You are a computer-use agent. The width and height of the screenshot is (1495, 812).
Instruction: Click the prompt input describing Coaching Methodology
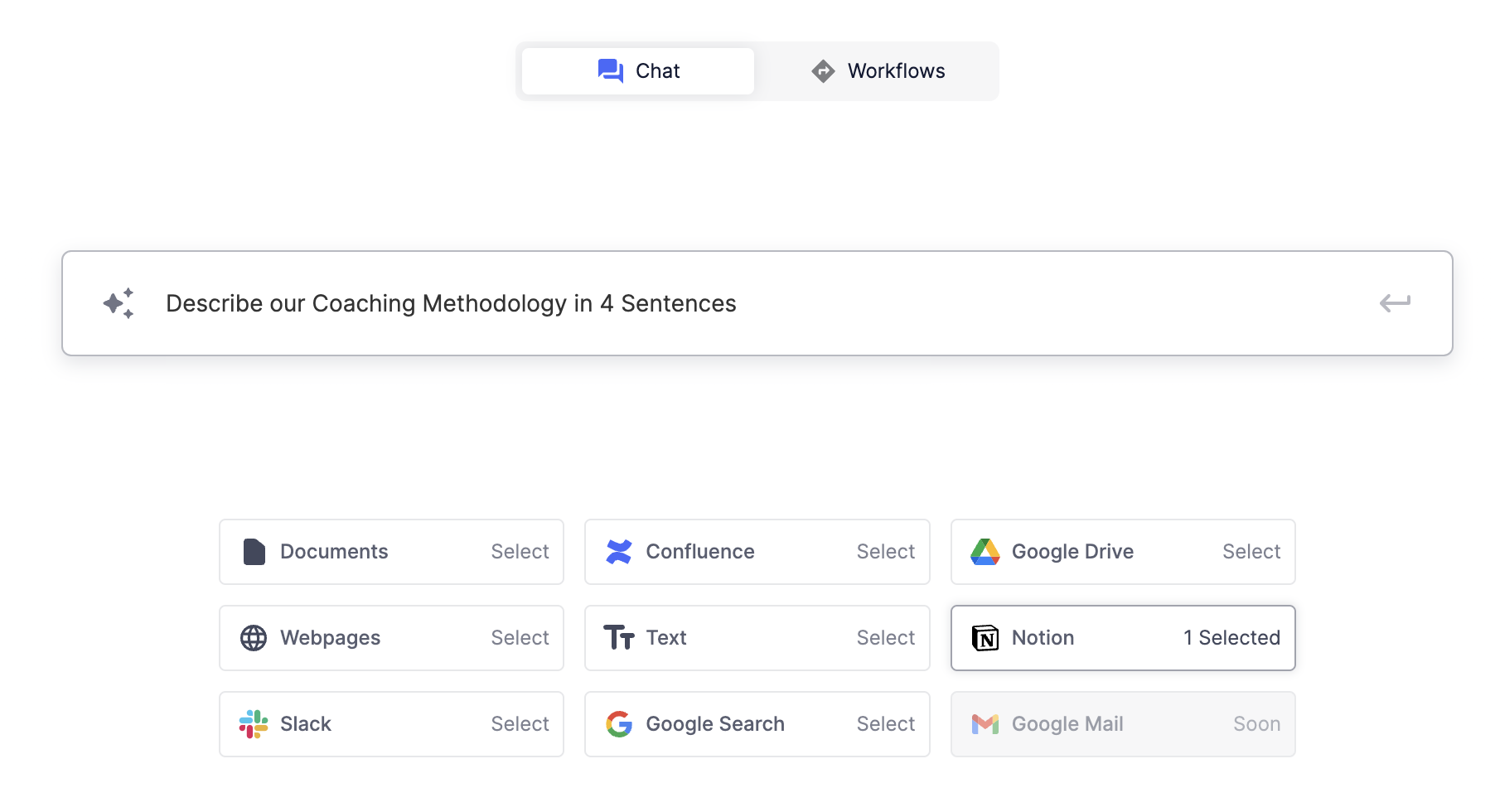pos(450,303)
